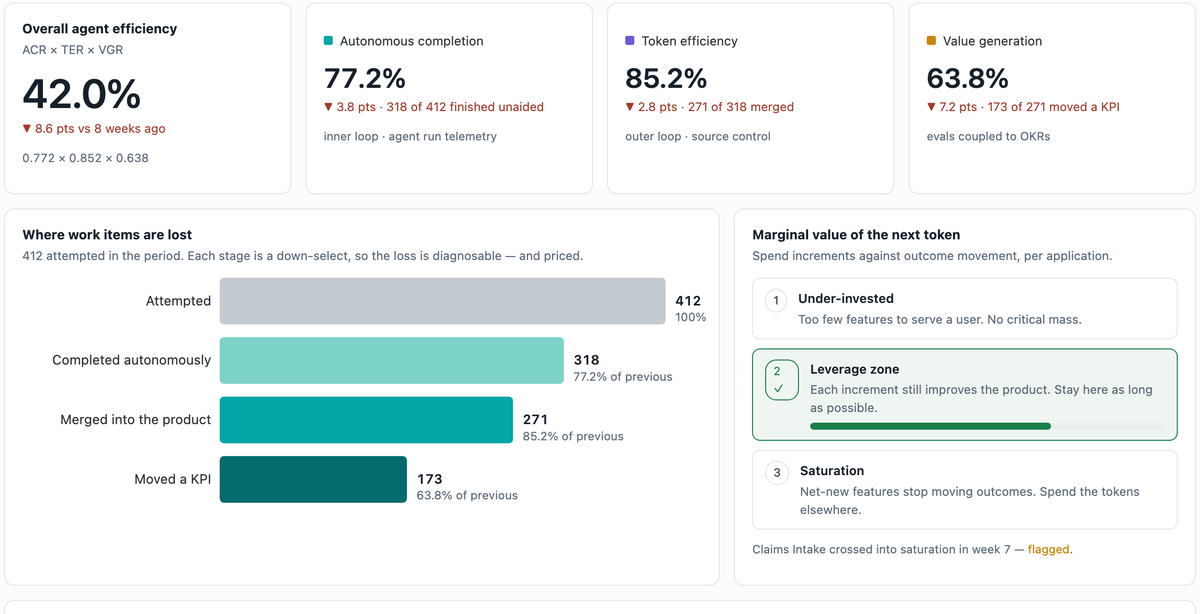This screenshot has width=1200, height=614.
Task: Click the 'Completed autonomously' row label
Action: (x=131, y=360)
